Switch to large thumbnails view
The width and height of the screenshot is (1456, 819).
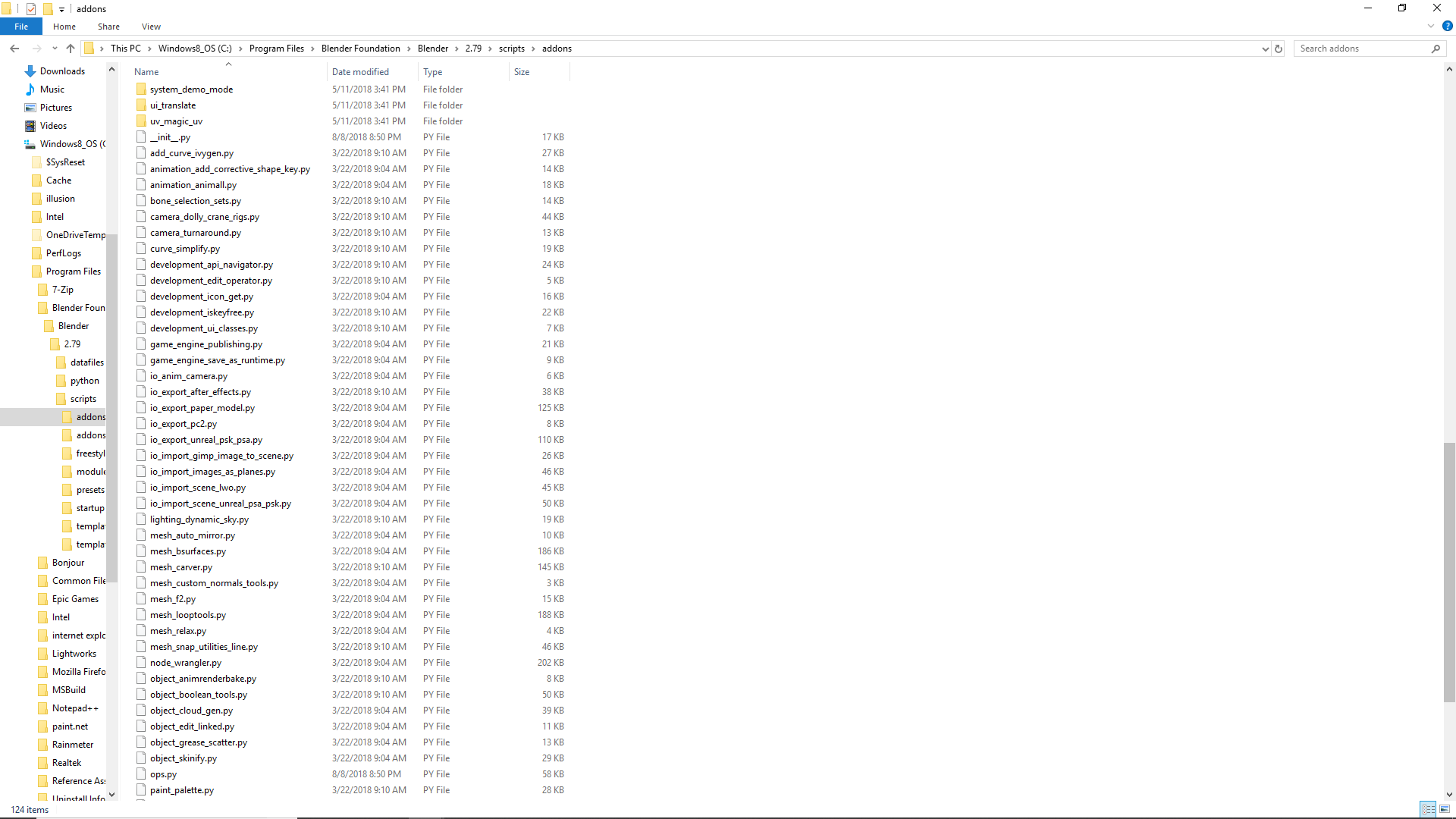[x=1445, y=809]
